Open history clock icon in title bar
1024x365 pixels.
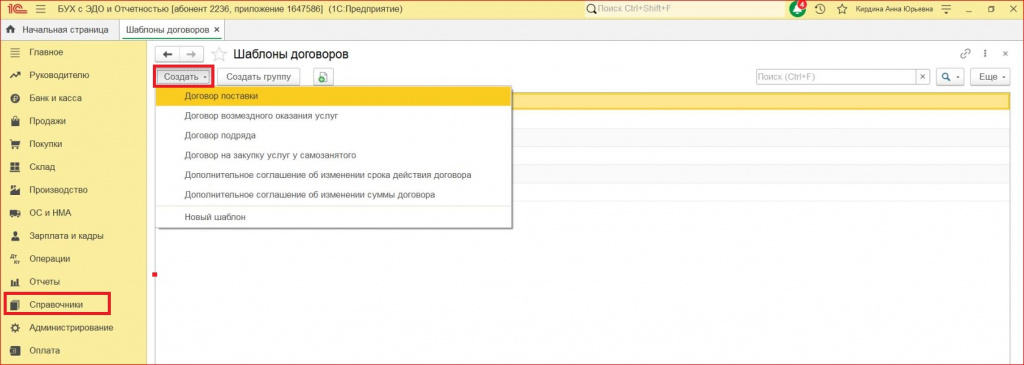pyautogui.click(x=820, y=9)
